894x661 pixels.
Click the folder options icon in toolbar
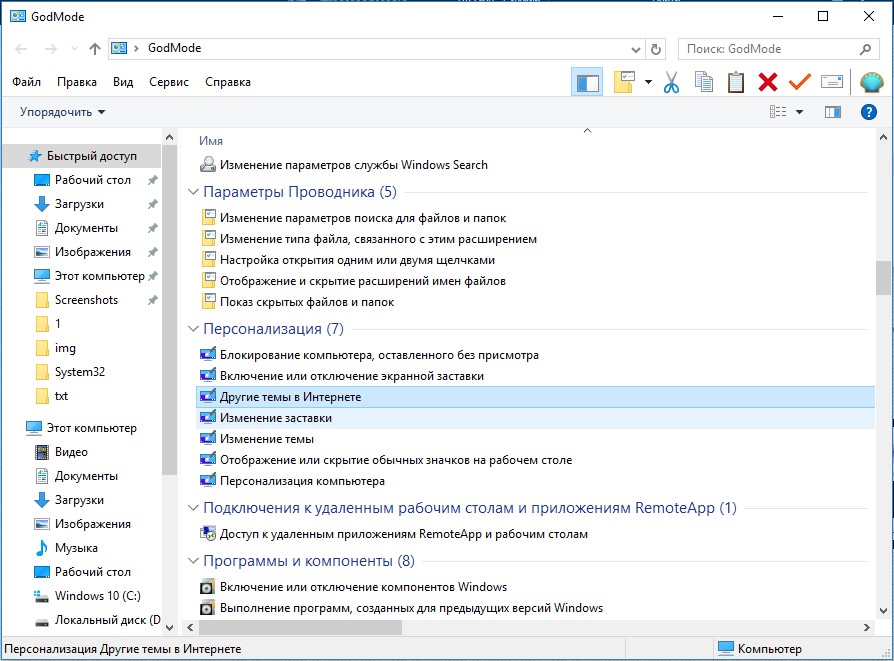624,82
